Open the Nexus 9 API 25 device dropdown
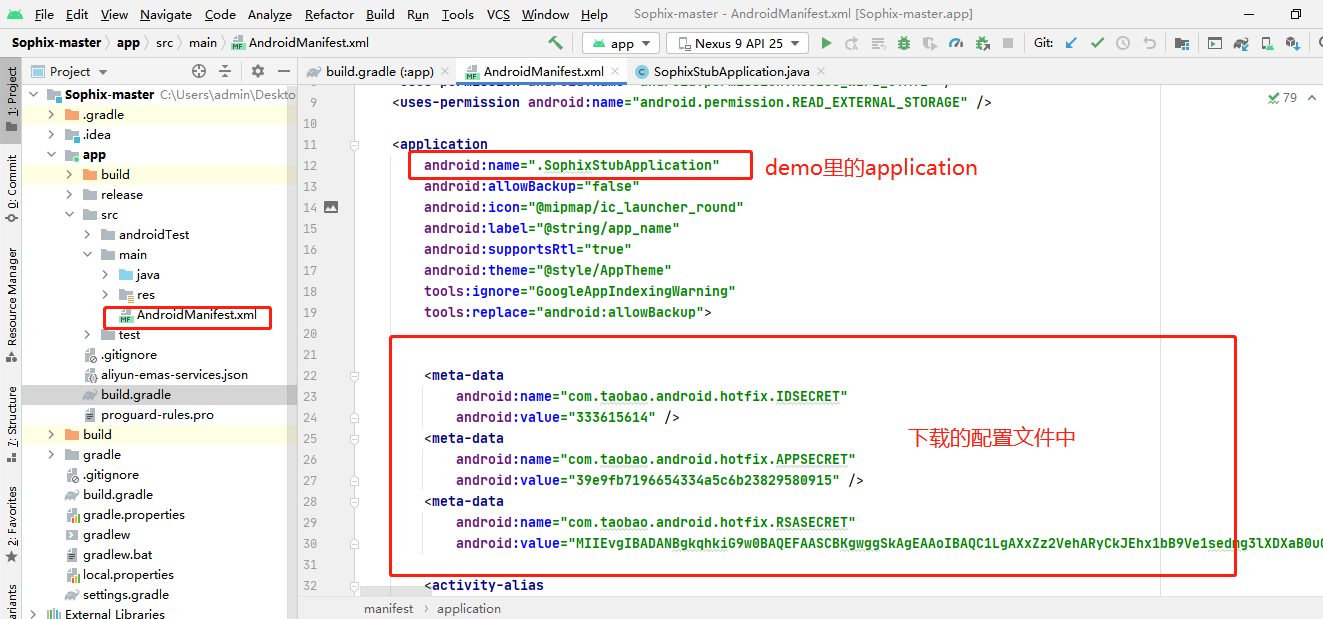Viewport: 1323px width, 619px height. click(738, 43)
